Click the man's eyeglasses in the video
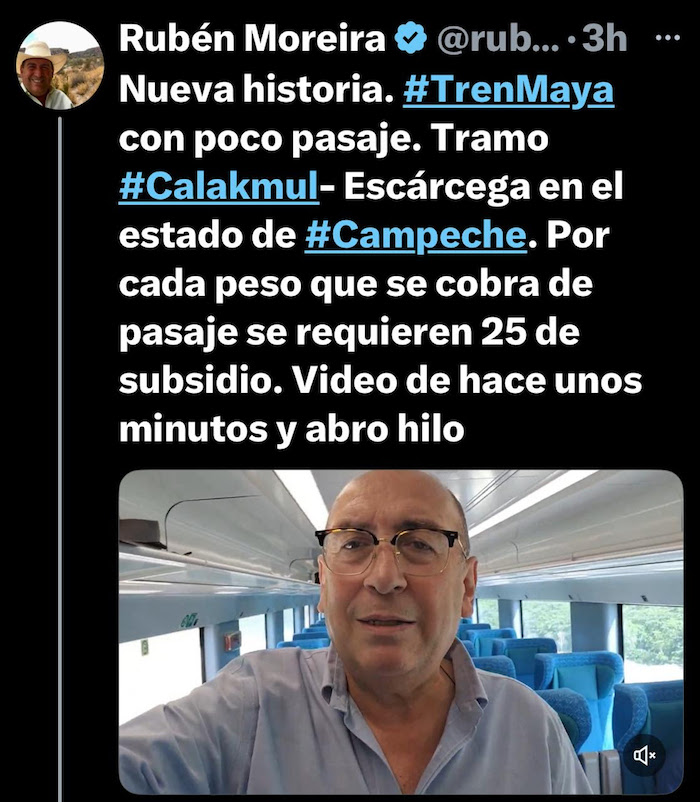700x802 pixels. click(392, 550)
